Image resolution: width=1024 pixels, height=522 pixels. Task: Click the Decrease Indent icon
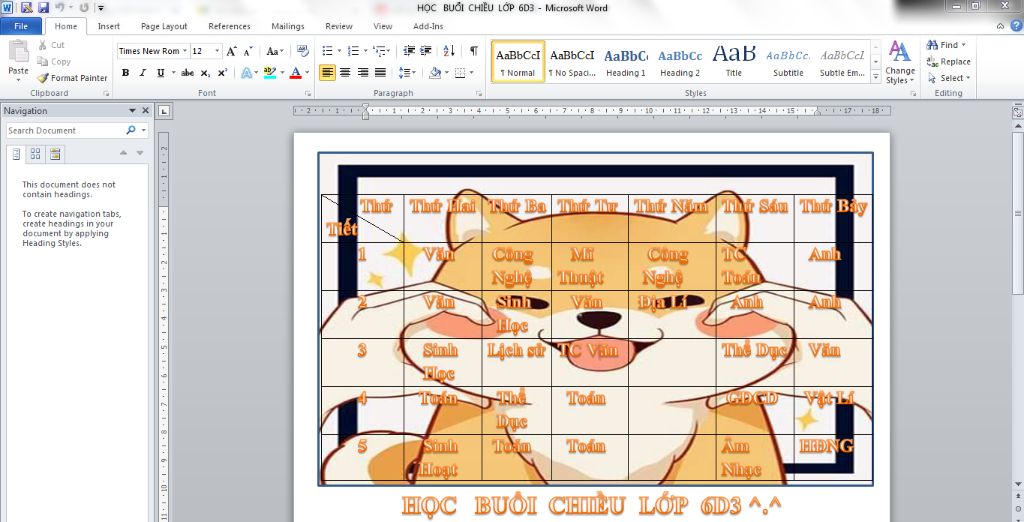pos(409,51)
